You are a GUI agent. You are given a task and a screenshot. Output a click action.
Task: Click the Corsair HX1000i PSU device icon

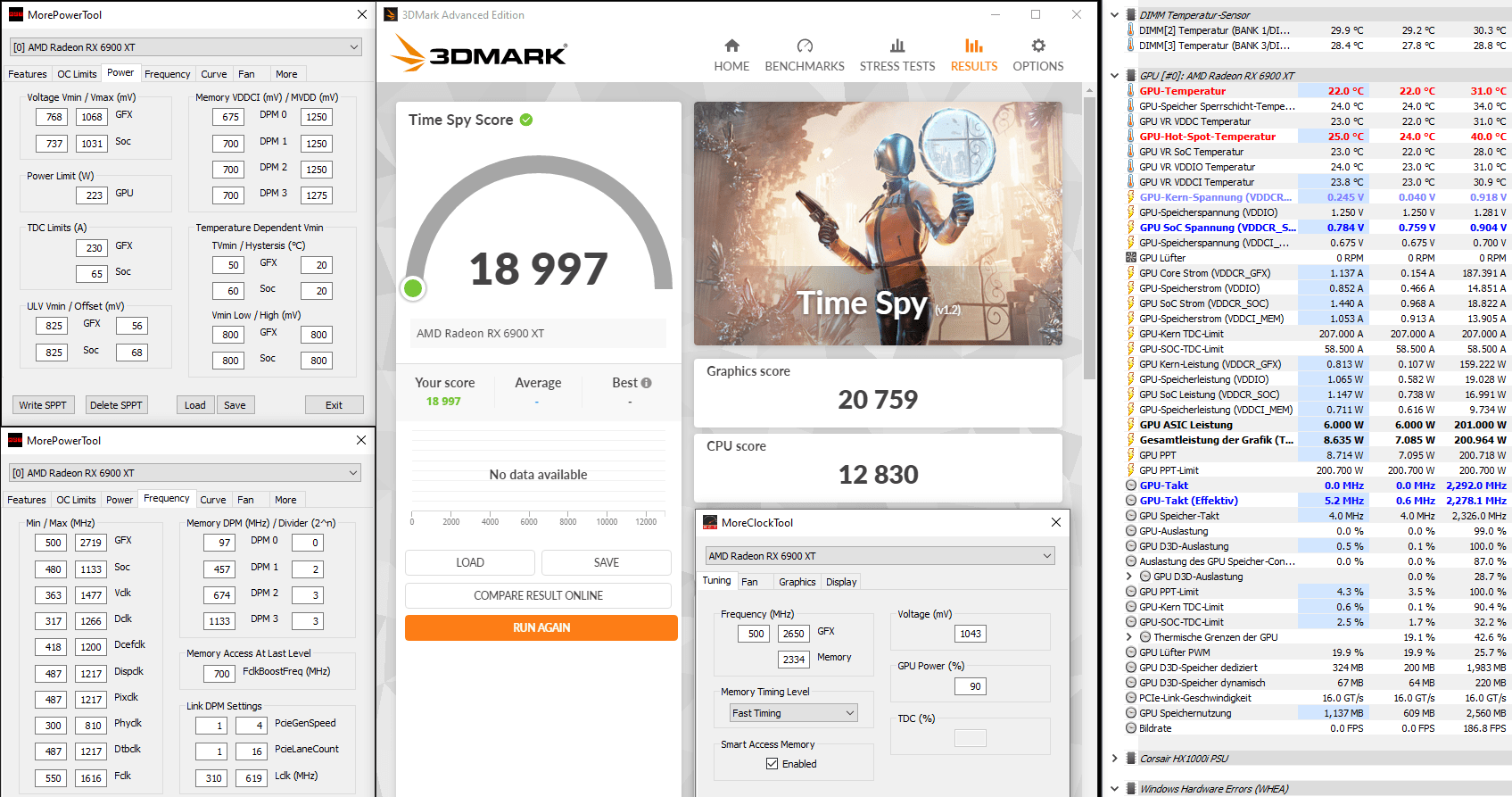(x=1131, y=759)
